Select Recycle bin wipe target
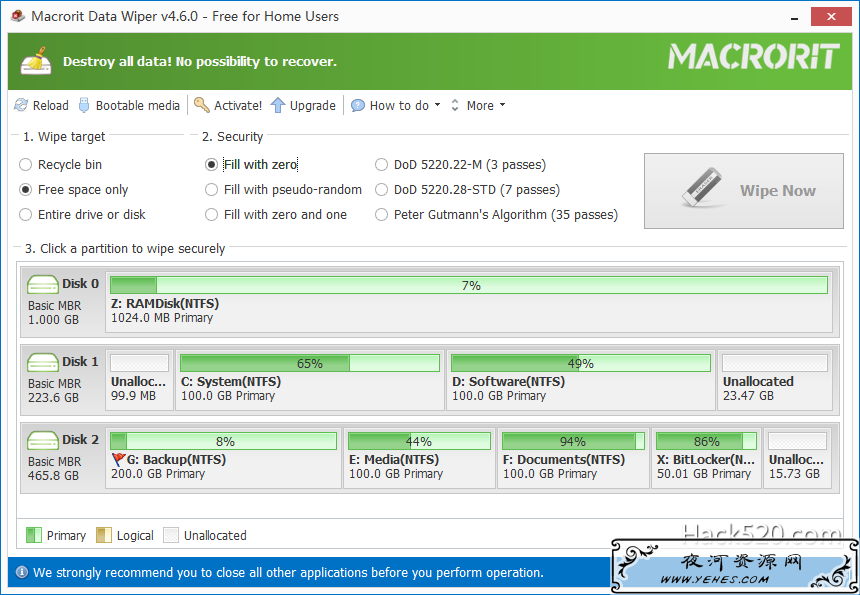Viewport: 860px width, 595px height. (x=60, y=165)
